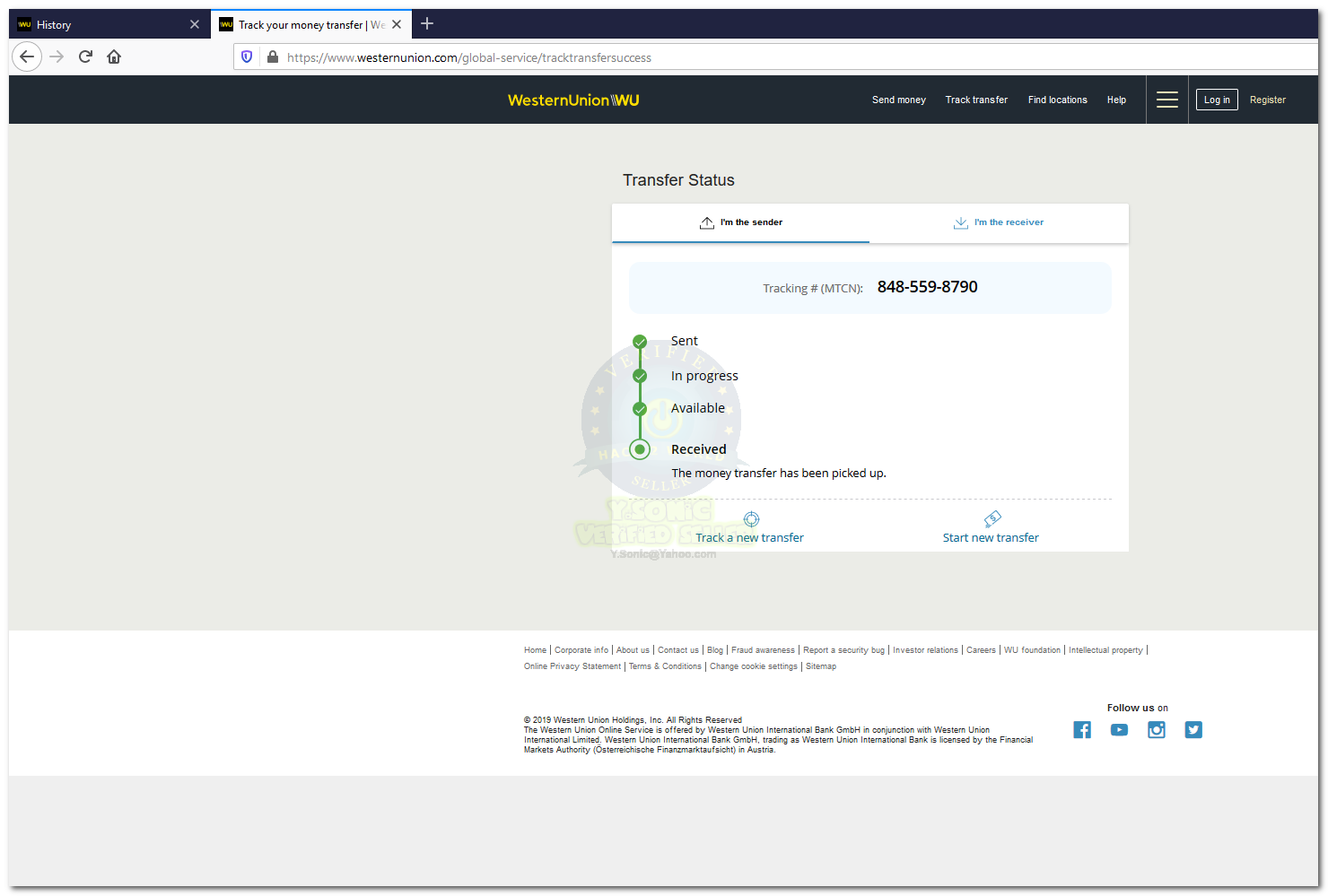The height and width of the screenshot is (896, 1328).
Task: Open Western Union's Instagram icon
Action: click(1157, 730)
